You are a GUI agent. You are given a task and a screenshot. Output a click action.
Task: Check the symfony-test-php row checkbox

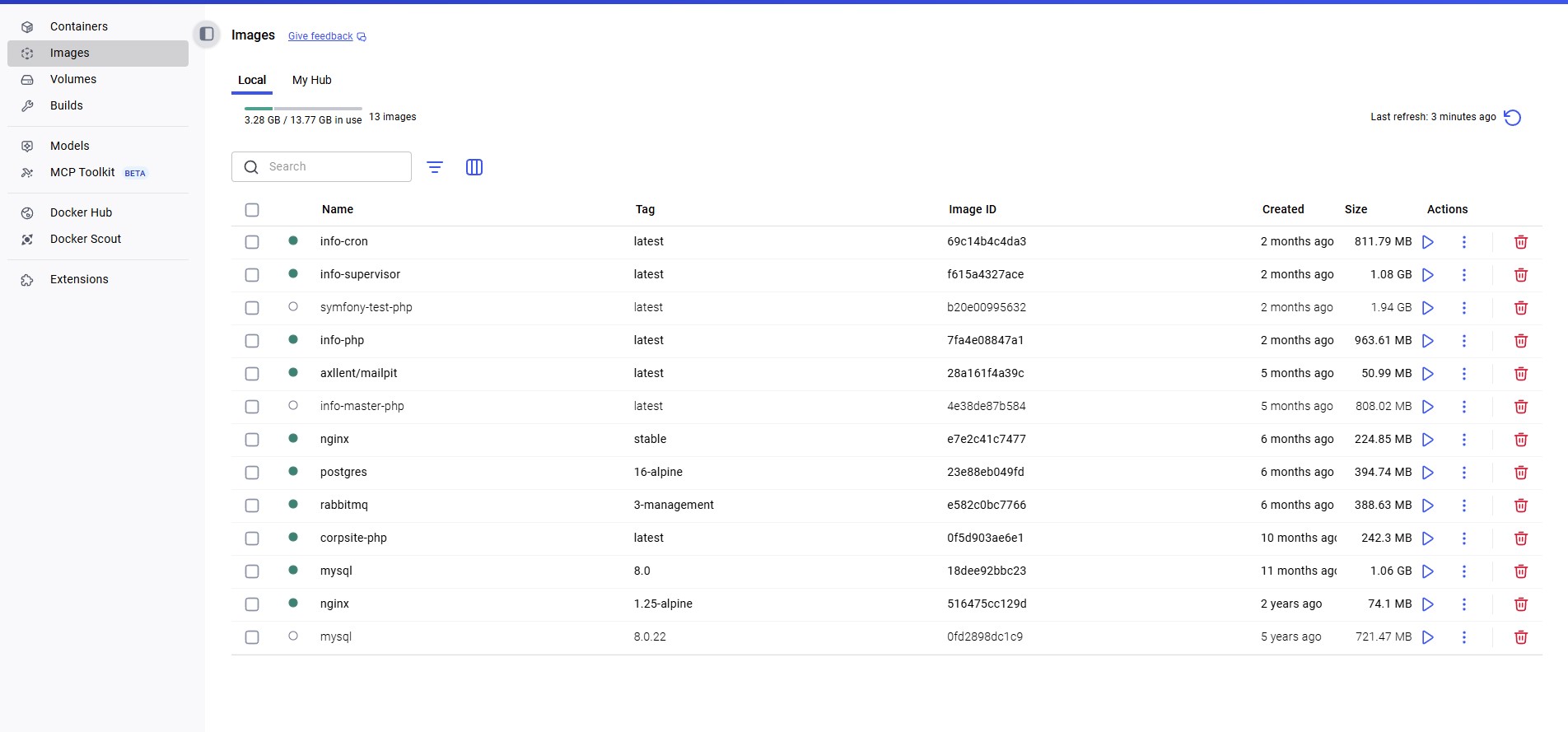pos(252,308)
